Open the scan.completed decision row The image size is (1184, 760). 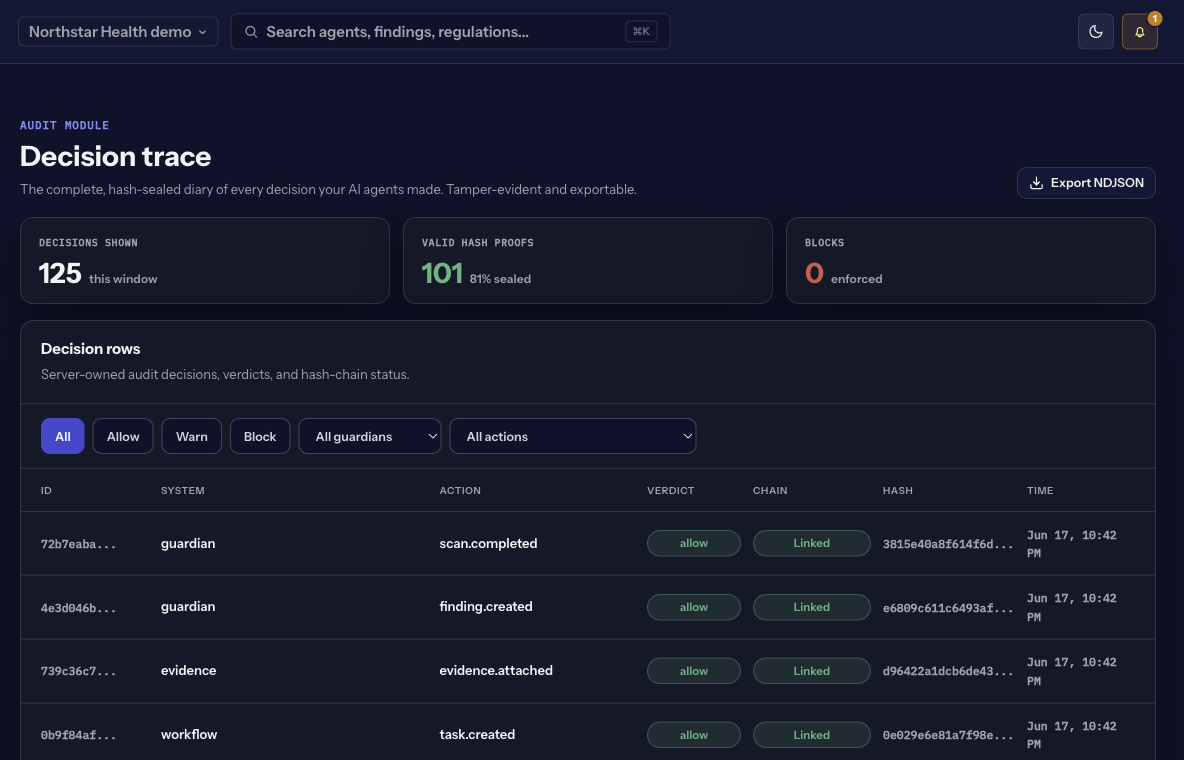587,544
